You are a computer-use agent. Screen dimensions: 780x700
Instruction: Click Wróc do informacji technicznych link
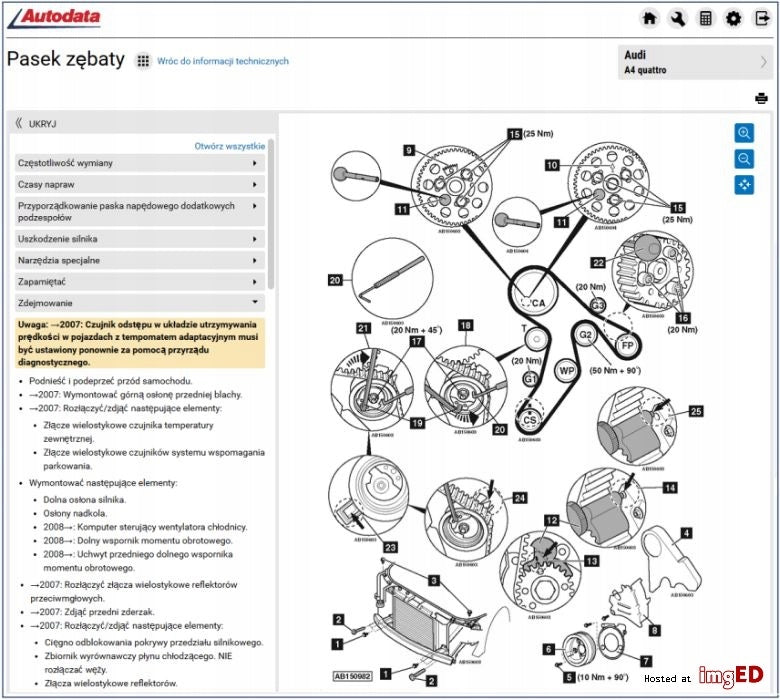(223, 61)
